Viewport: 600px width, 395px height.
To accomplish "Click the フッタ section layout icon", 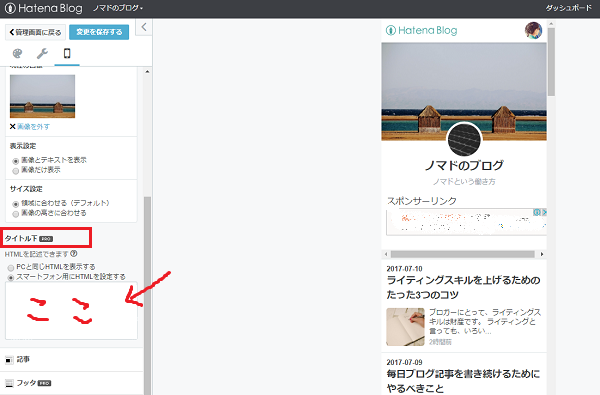I will 9,383.
